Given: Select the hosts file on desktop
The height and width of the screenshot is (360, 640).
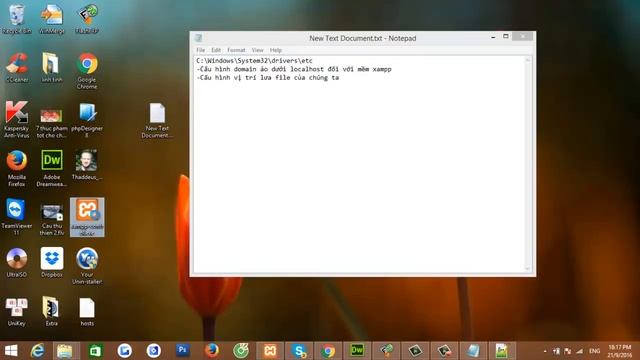Looking at the screenshot, I should point(87,311).
